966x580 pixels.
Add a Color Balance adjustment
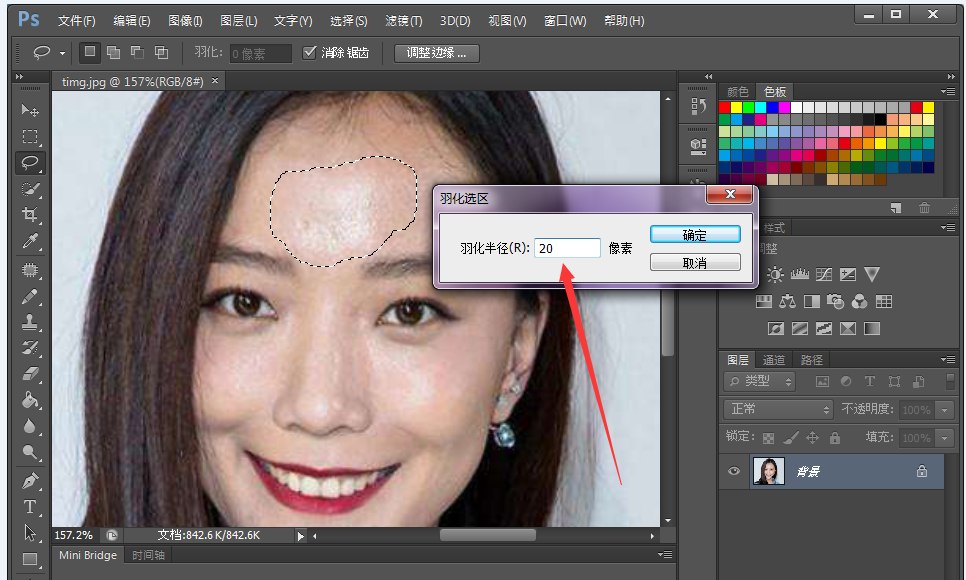point(787,301)
